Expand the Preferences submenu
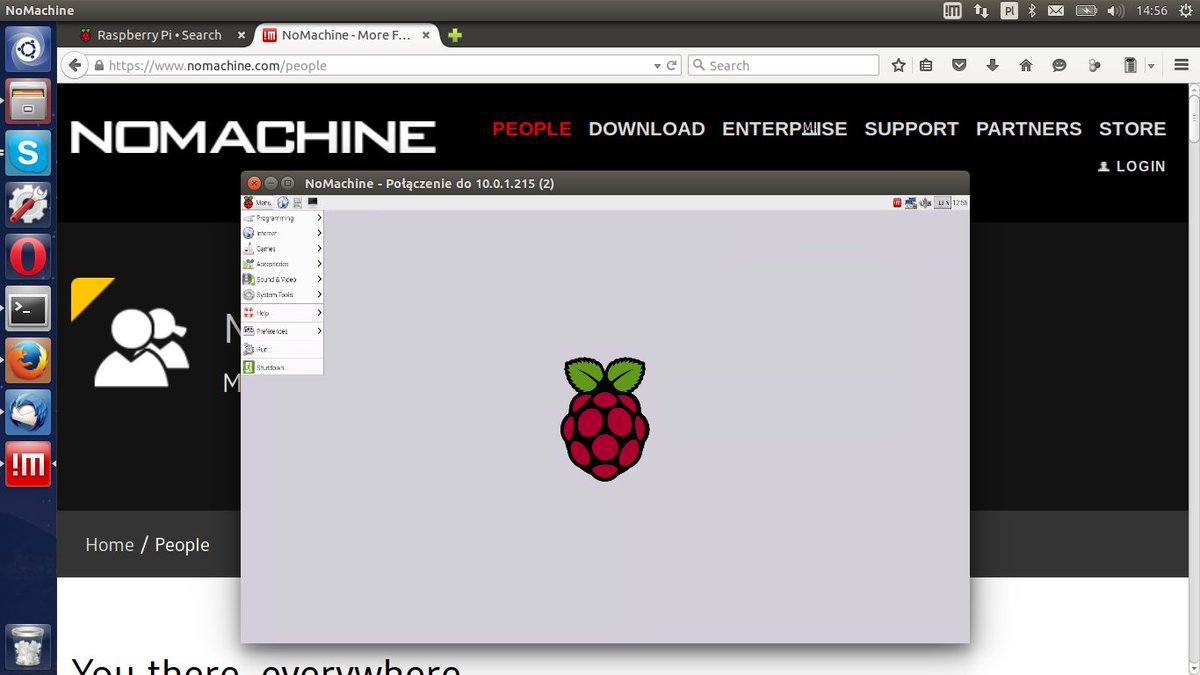This screenshot has height=675, width=1200. pyautogui.click(x=283, y=331)
